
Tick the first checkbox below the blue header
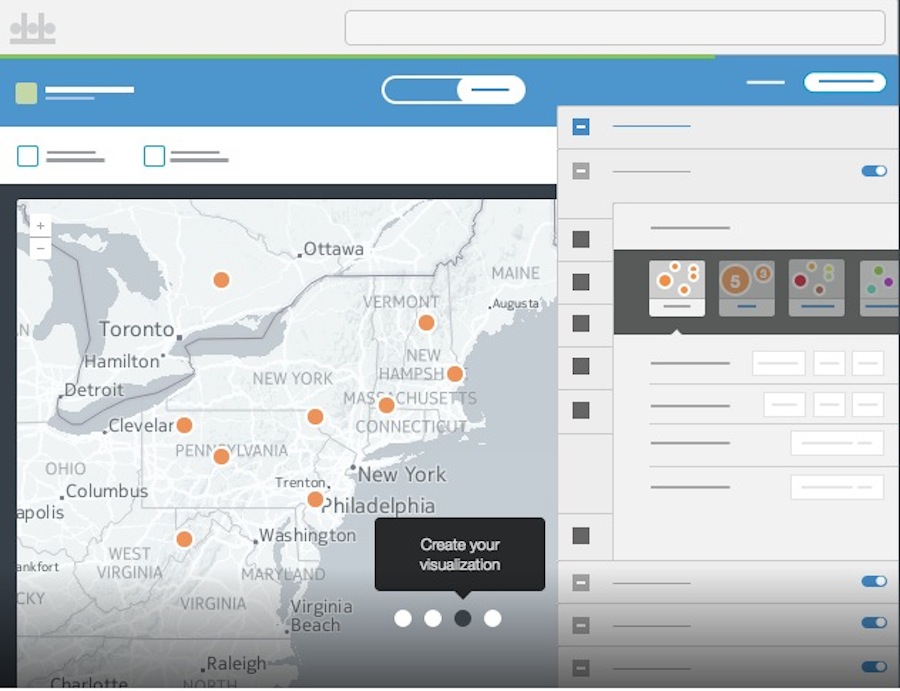click(x=28, y=156)
